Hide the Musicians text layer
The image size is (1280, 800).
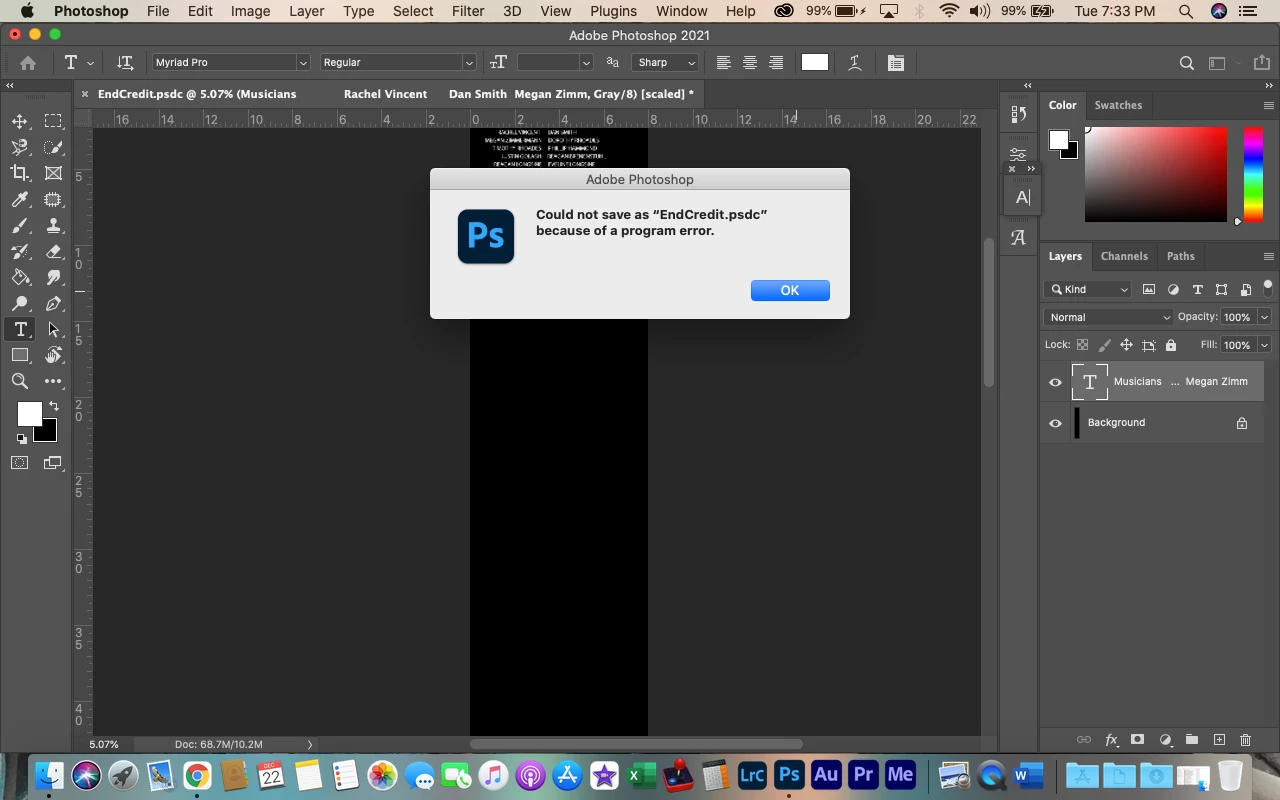[1055, 382]
